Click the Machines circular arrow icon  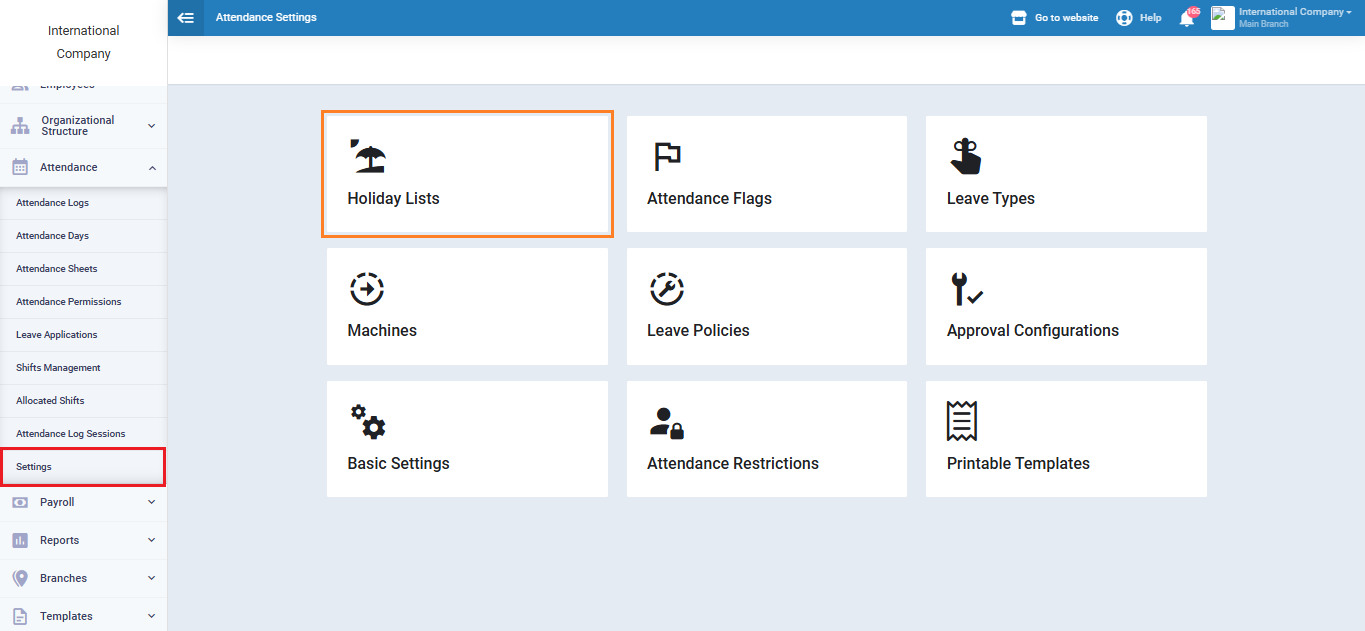click(367, 289)
